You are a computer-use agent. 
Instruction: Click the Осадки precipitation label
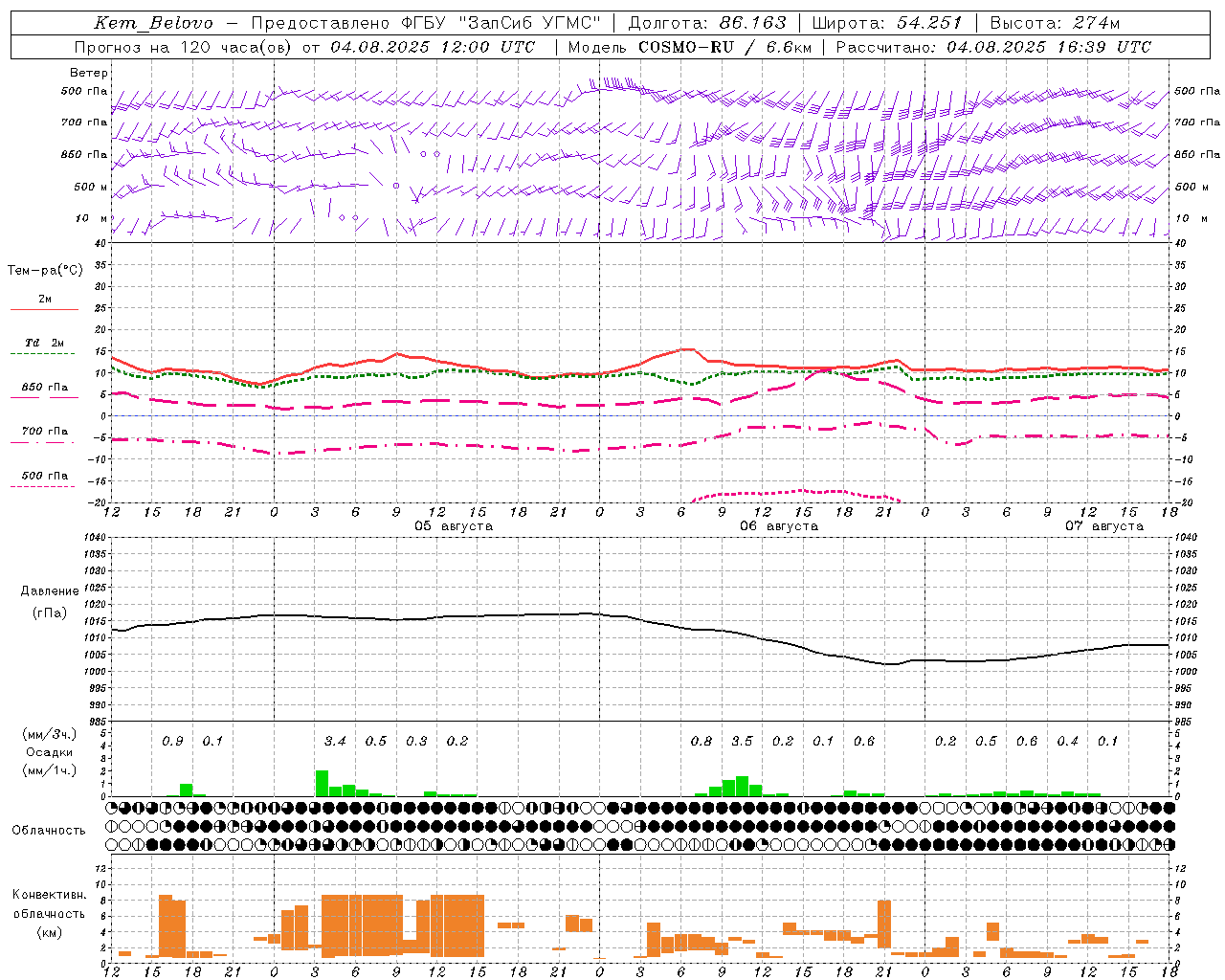49,753
